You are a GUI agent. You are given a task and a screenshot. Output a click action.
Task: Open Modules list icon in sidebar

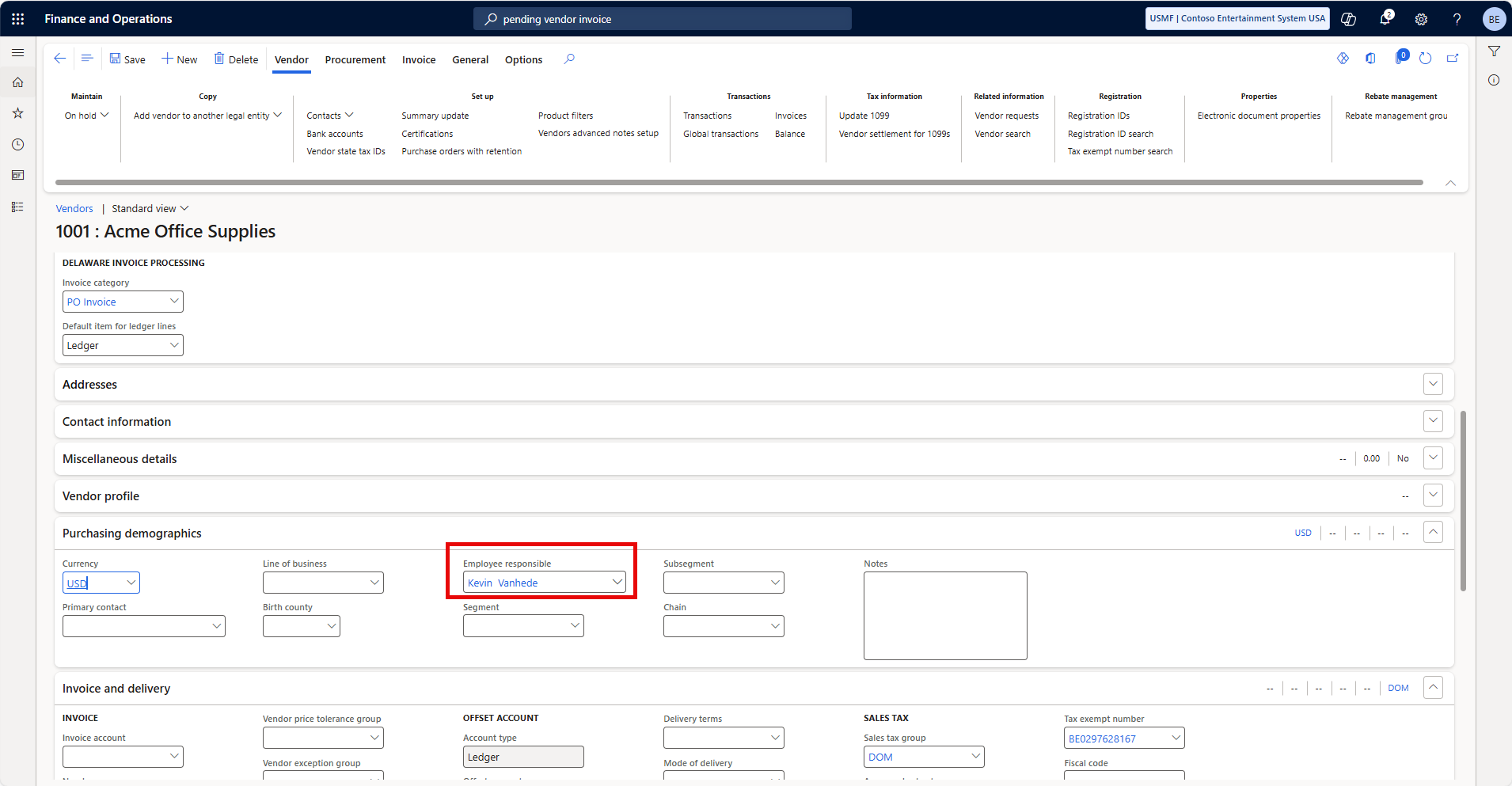(17, 207)
